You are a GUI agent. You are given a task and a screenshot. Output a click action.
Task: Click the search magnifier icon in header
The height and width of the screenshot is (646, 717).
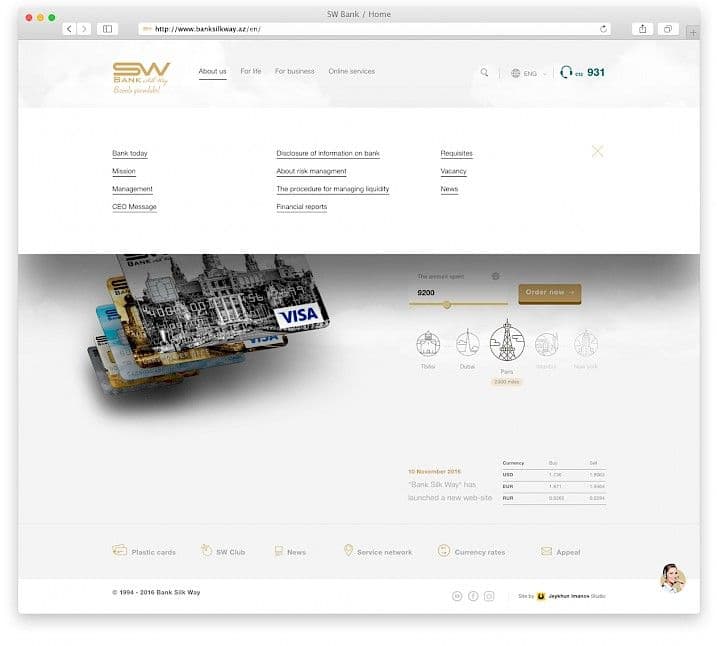[484, 72]
